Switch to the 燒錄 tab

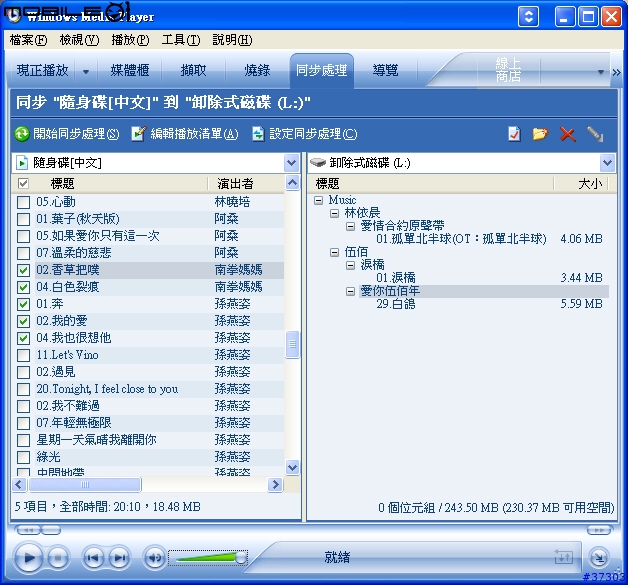pos(257,70)
